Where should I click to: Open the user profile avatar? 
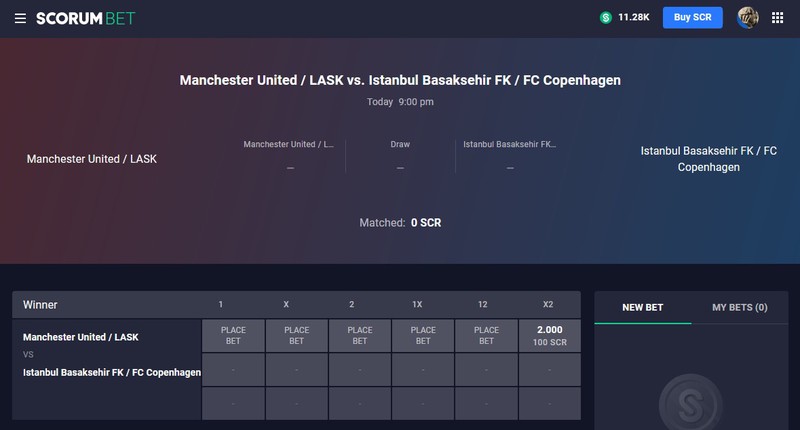pos(747,18)
